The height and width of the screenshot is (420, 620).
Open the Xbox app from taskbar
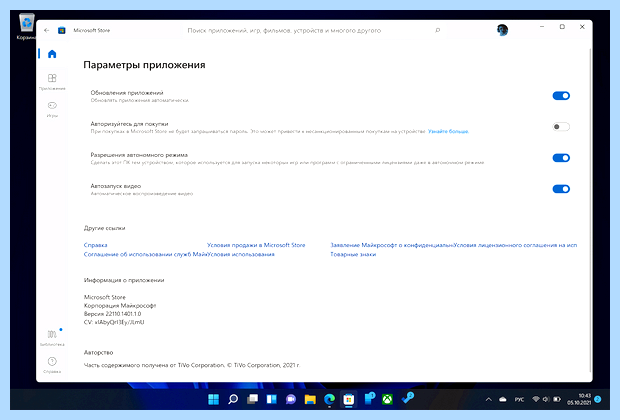(x=387, y=399)
